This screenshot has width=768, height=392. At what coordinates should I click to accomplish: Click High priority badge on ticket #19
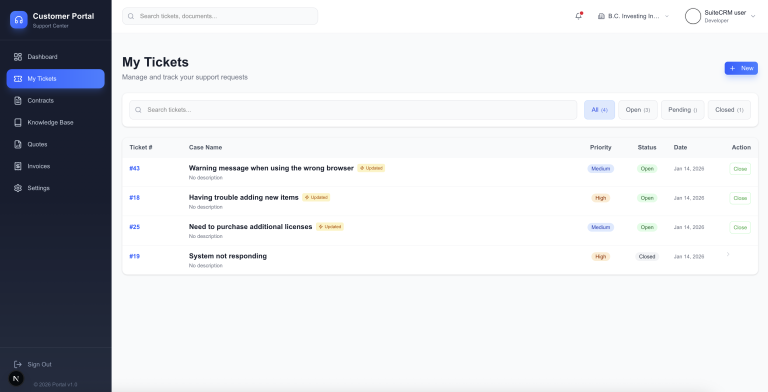600,257
